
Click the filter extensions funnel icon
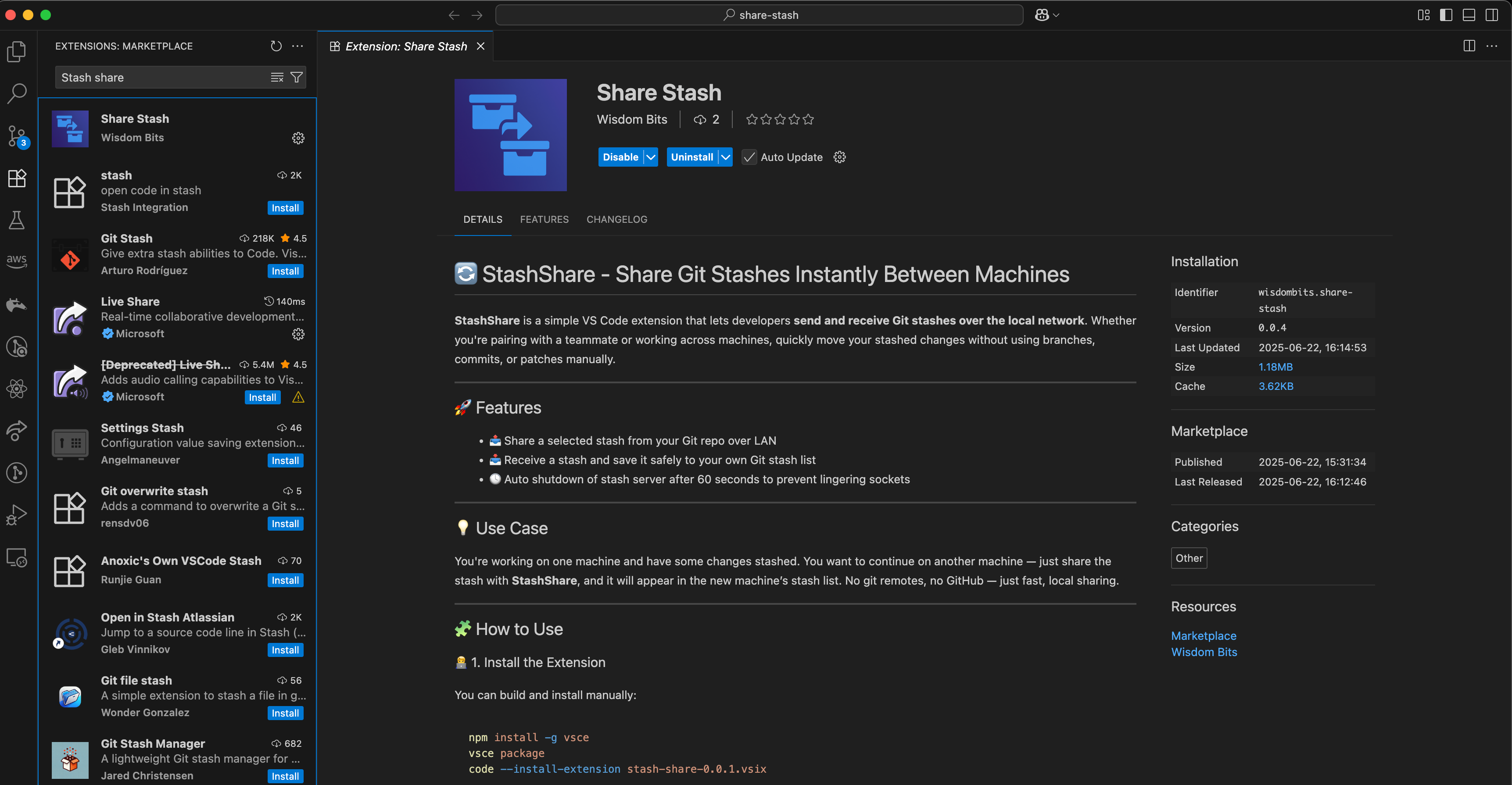point(297,78)
